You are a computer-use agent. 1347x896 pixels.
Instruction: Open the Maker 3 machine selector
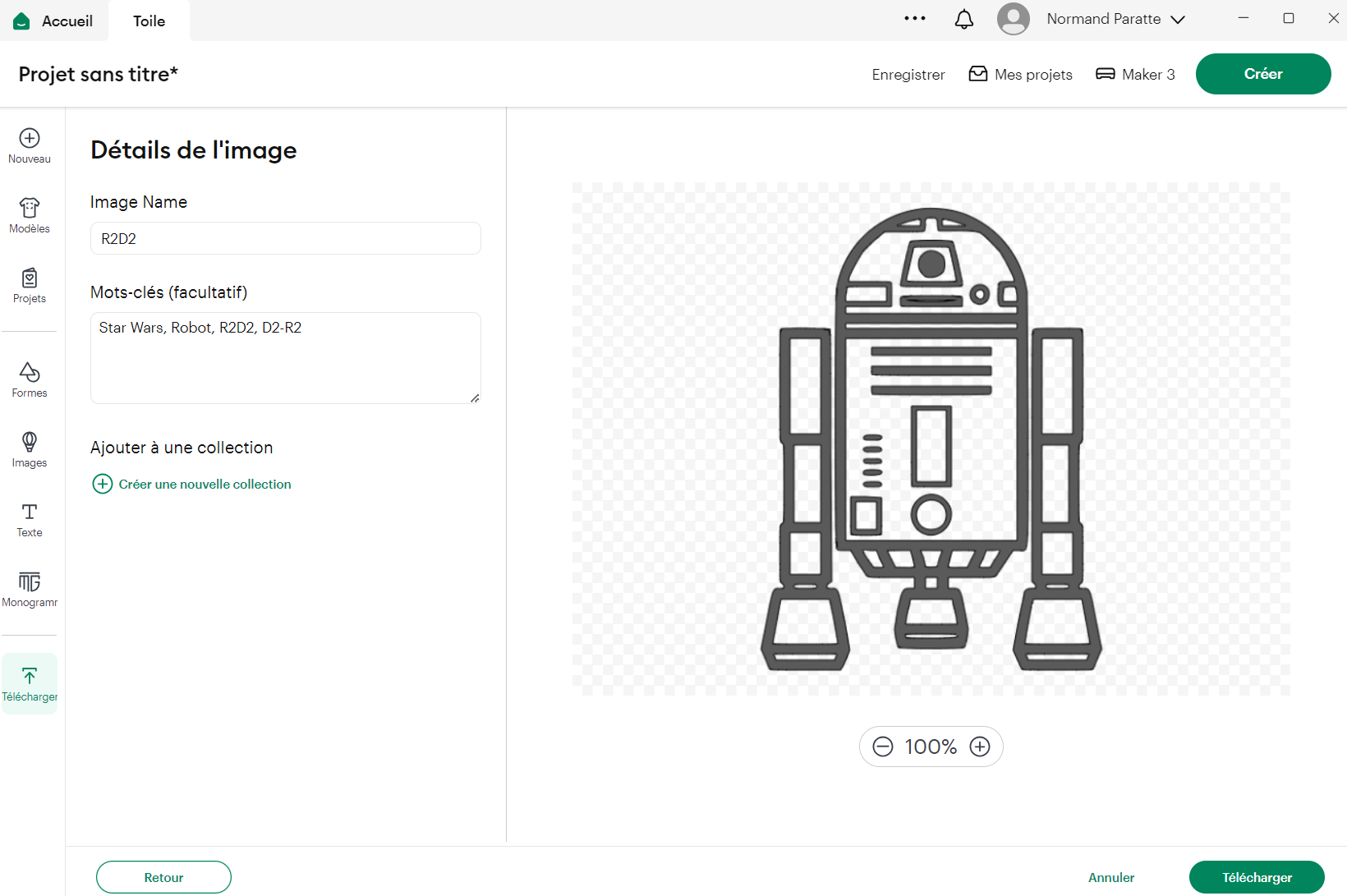click(x=1135, y=75)
